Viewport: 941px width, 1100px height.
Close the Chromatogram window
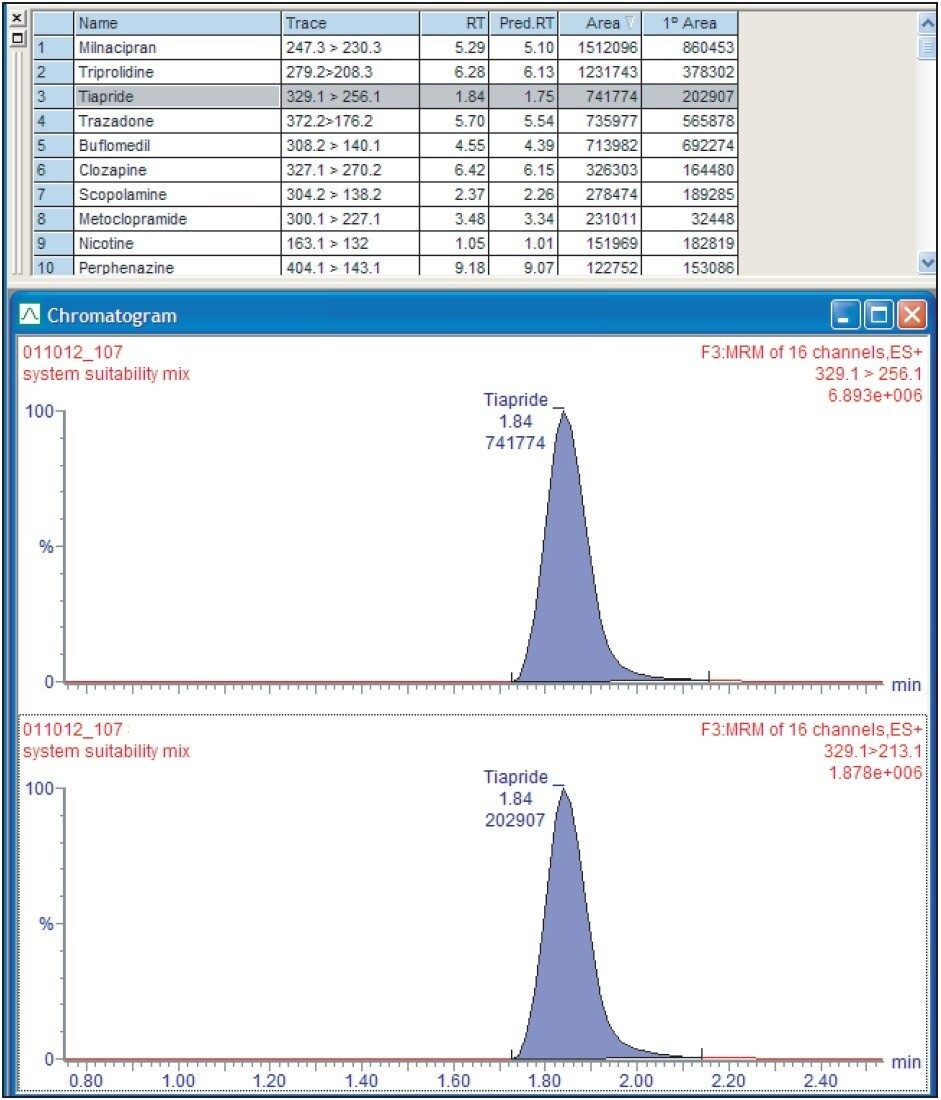(912, 314)
